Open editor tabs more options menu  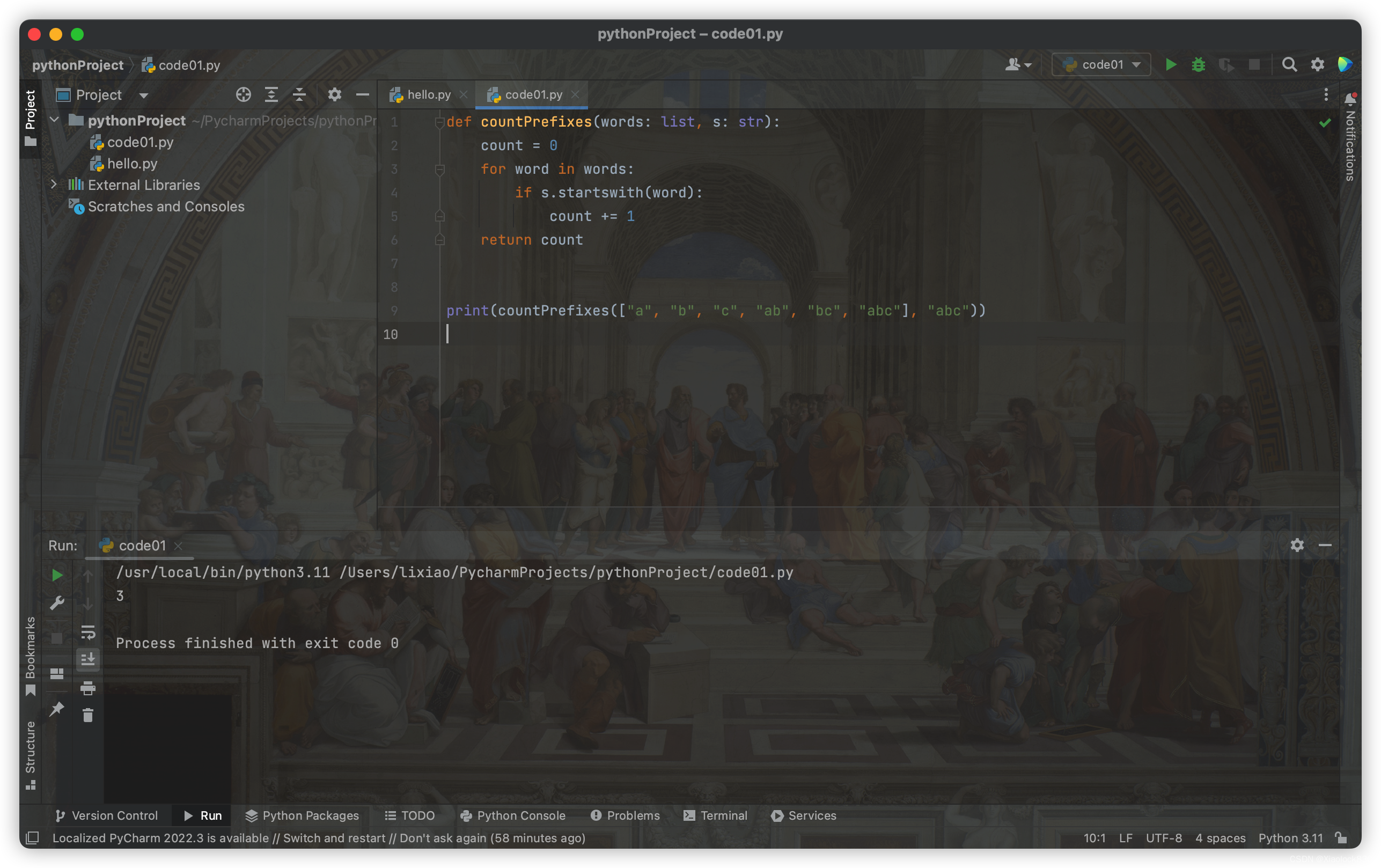[x=1325, y=94]
